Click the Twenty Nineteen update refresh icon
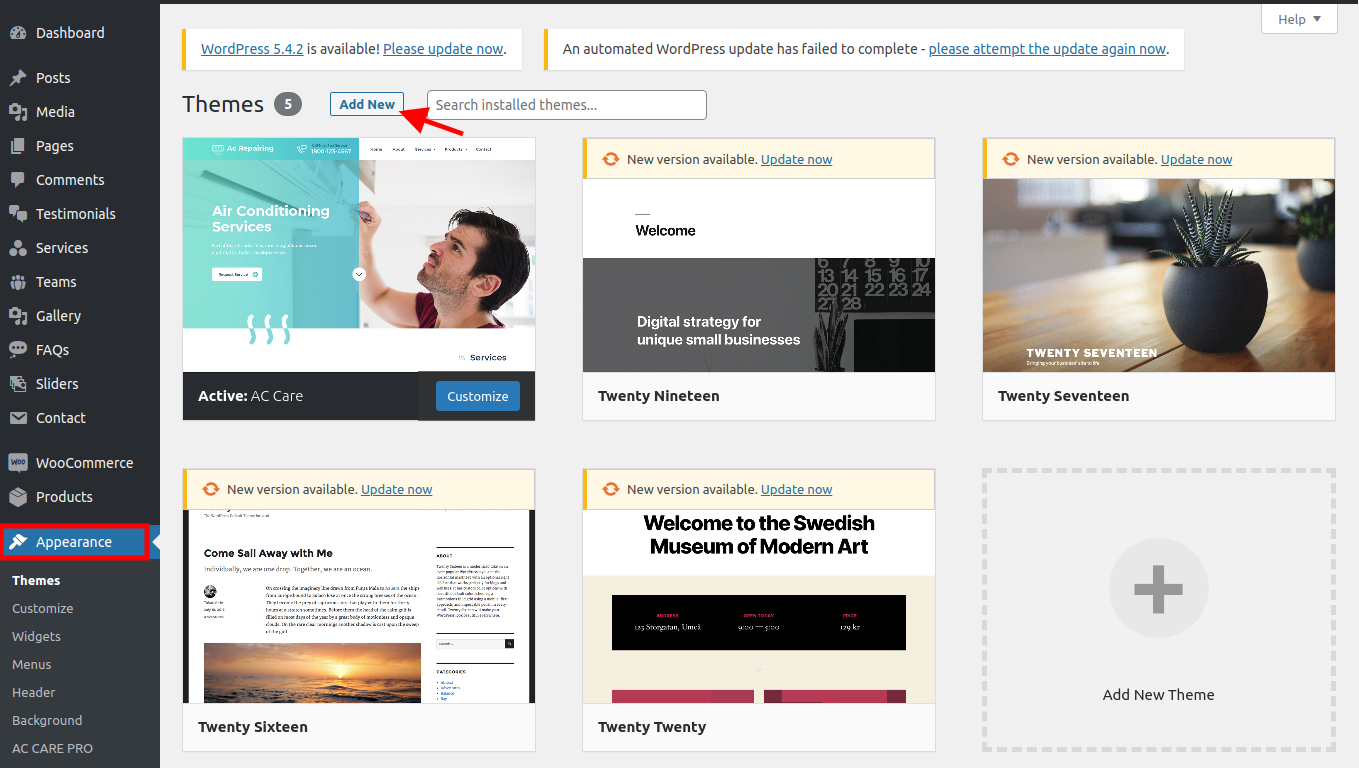This screenshot has height=768, width=1359. coord(611,159)
